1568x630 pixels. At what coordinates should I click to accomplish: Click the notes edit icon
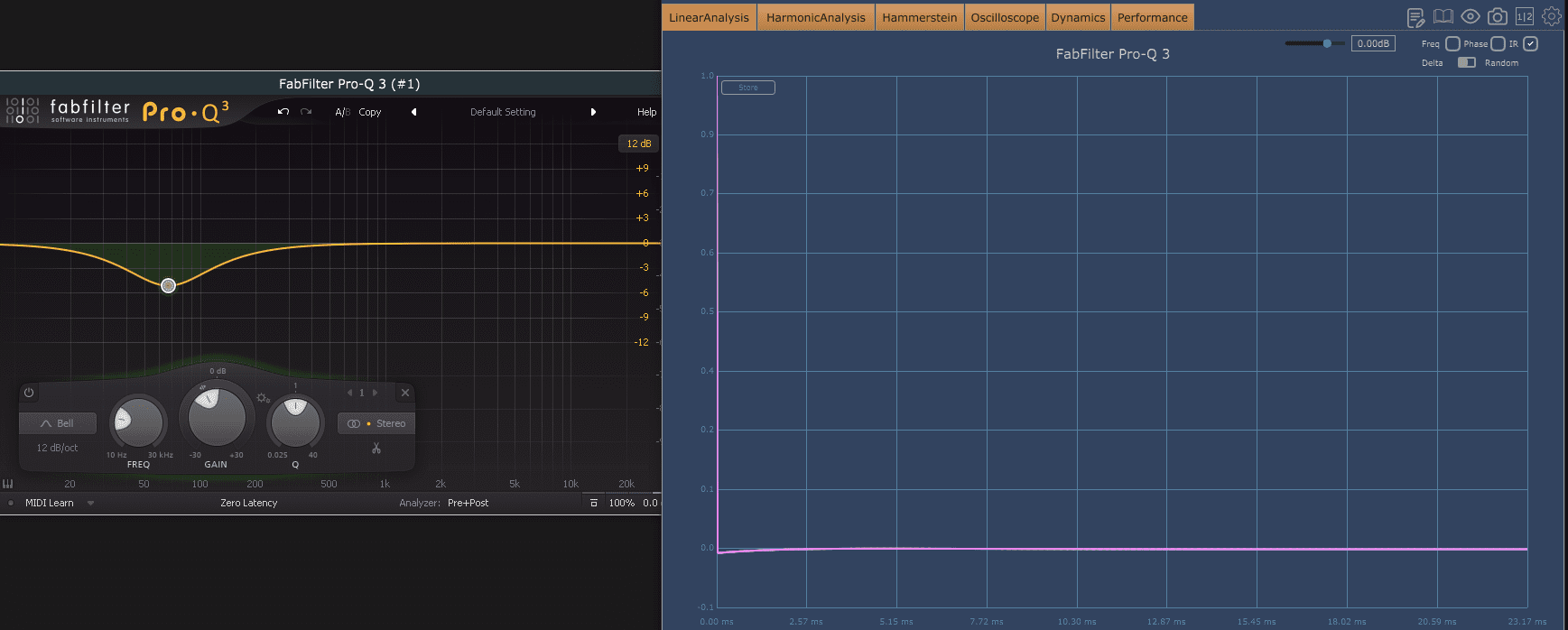coord(1415,17)
